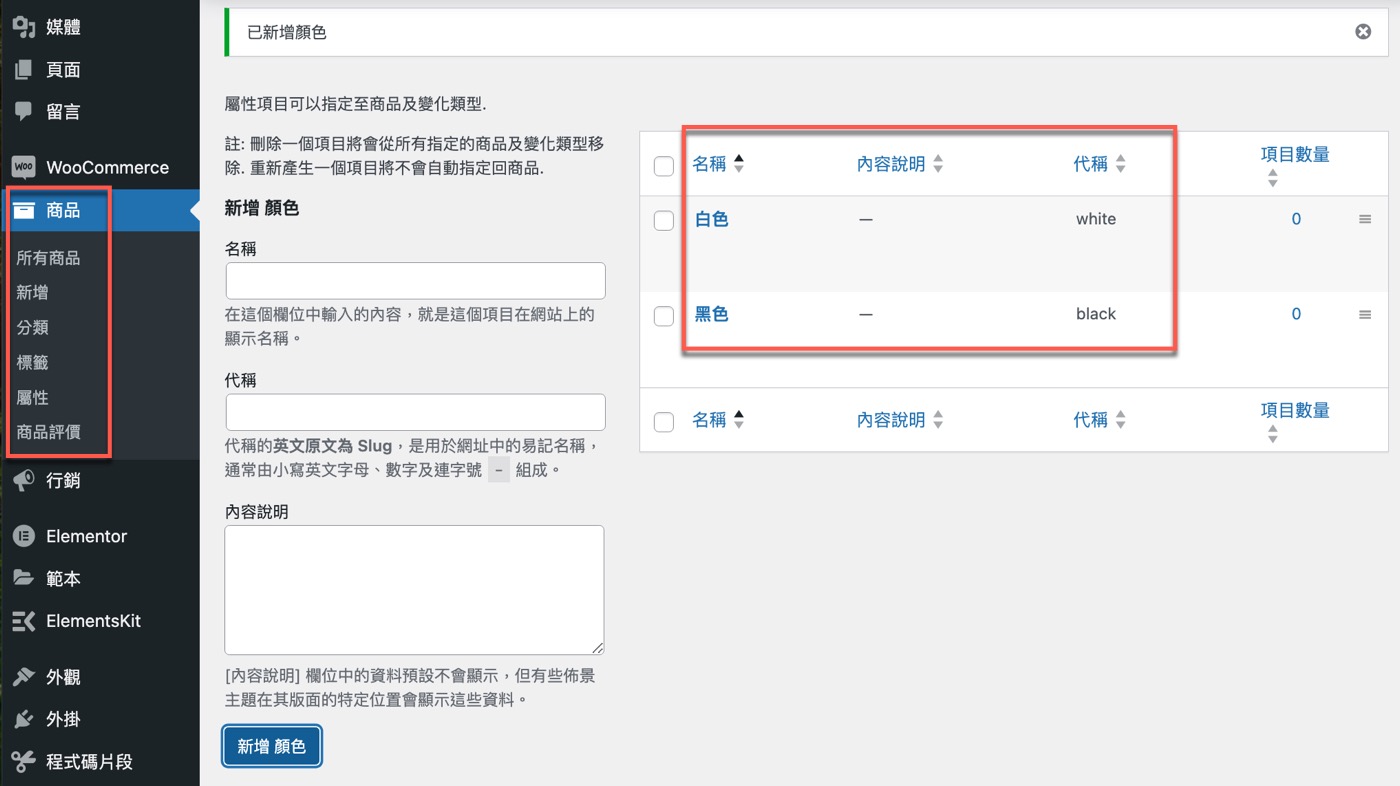This screenshot has height=786, width=1400.
Task: Click the 留言 comments bubble icon
Action: click(24, 111)
